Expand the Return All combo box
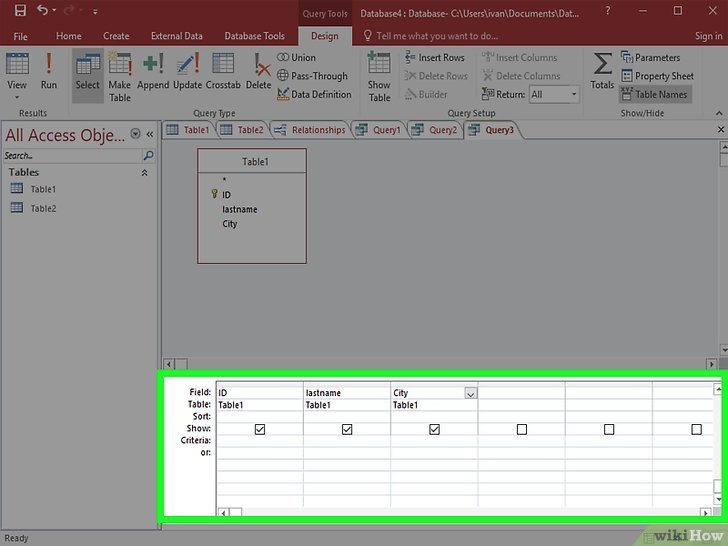The height and width of the screenshot is (546, 728). [x=574, y=94]
